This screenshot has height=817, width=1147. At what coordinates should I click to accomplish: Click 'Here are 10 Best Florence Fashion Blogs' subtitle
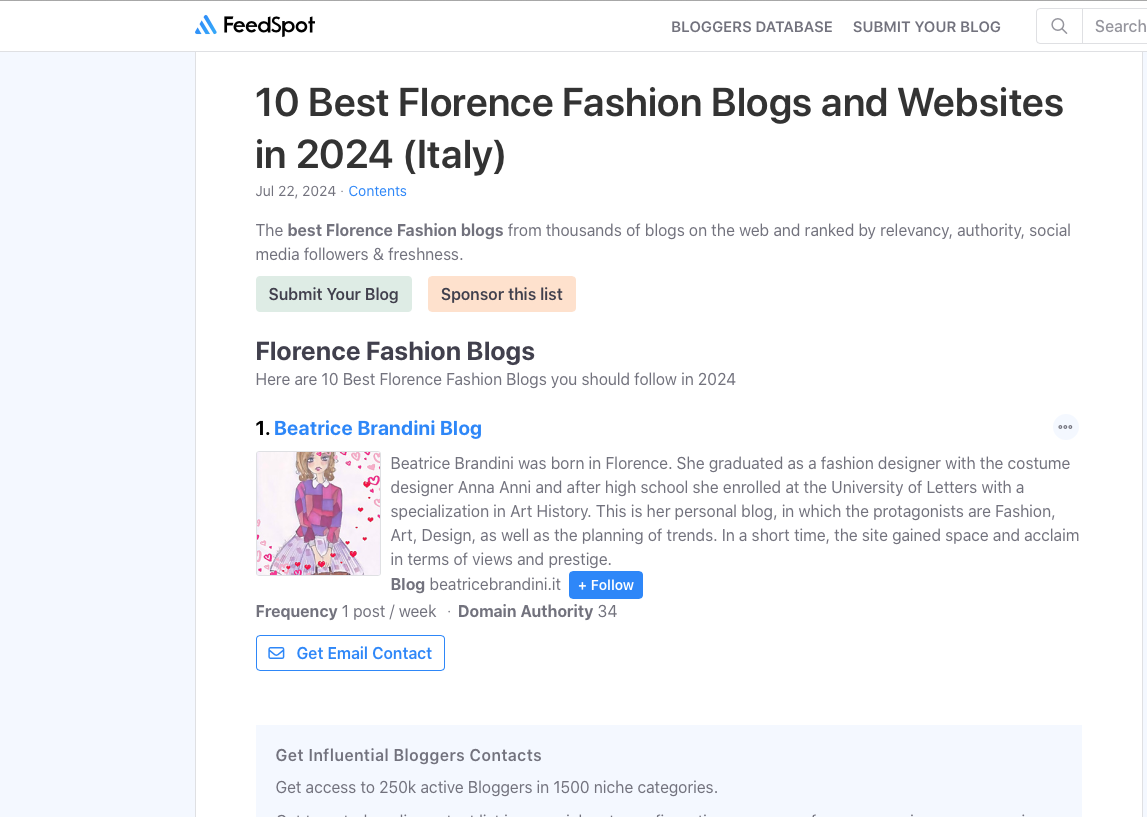point(495,380)
